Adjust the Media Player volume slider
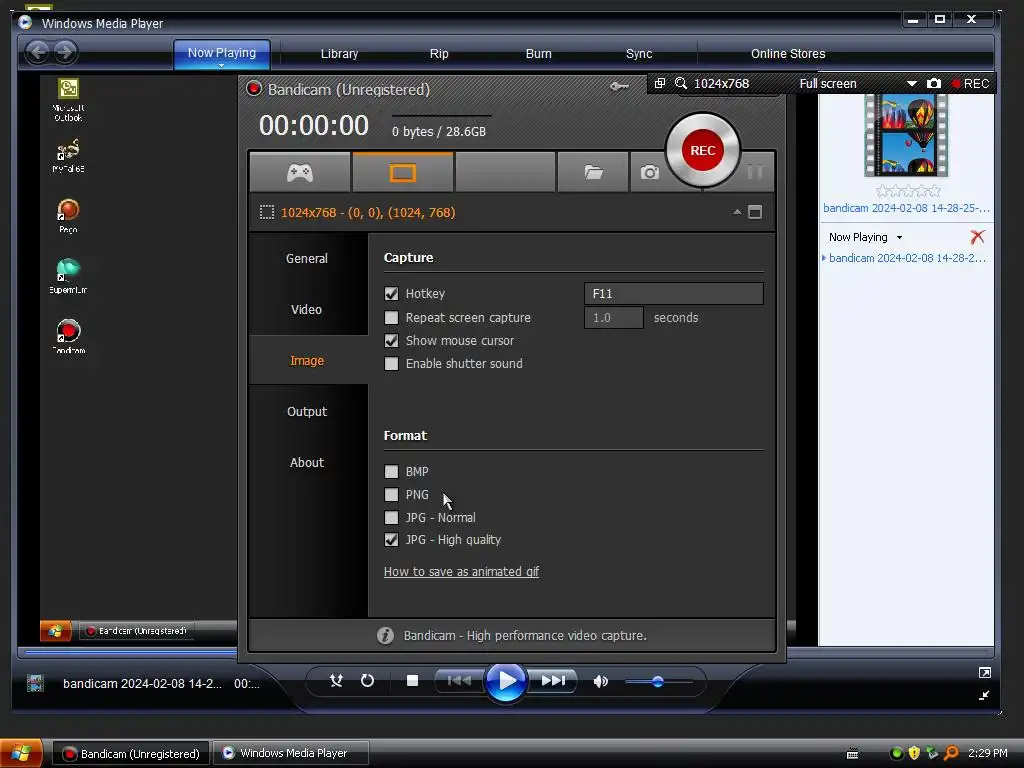Viewport: 1024px width, 768px height. (x=658, y=681)
